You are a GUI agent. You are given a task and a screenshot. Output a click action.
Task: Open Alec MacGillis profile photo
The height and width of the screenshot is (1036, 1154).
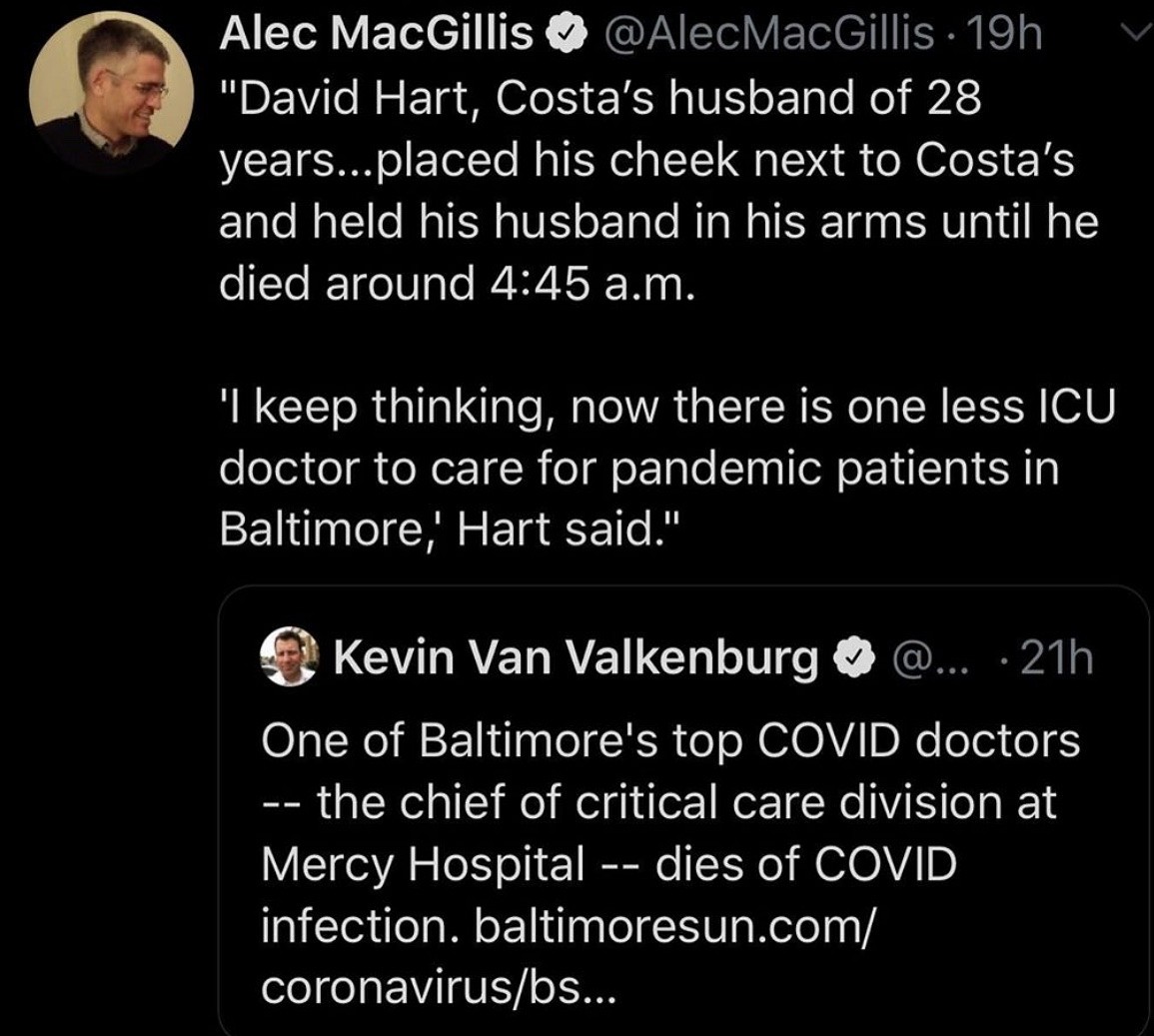(112, 95)
